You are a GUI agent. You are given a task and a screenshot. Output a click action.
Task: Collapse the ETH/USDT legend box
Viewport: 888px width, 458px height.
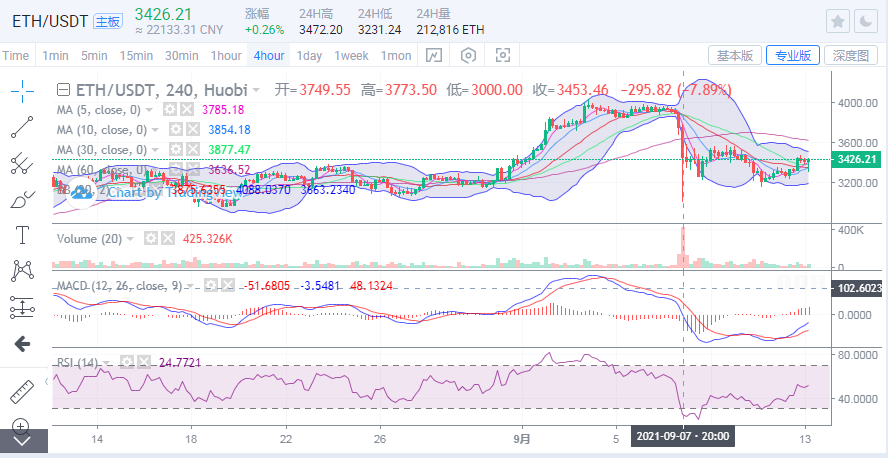(x=62, y=90)
